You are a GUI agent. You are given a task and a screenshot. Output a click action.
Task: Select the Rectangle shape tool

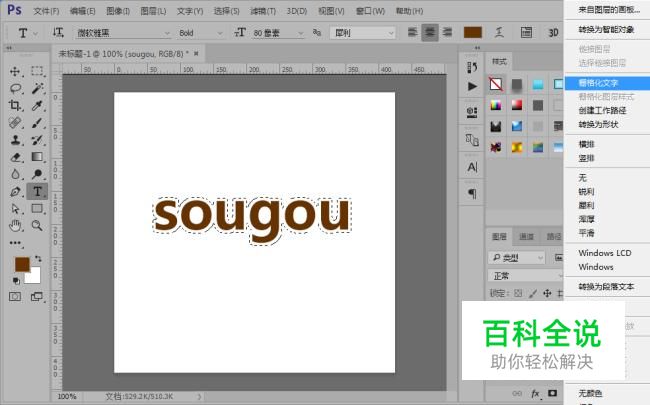pyautogui.click(x=37, y=209)
